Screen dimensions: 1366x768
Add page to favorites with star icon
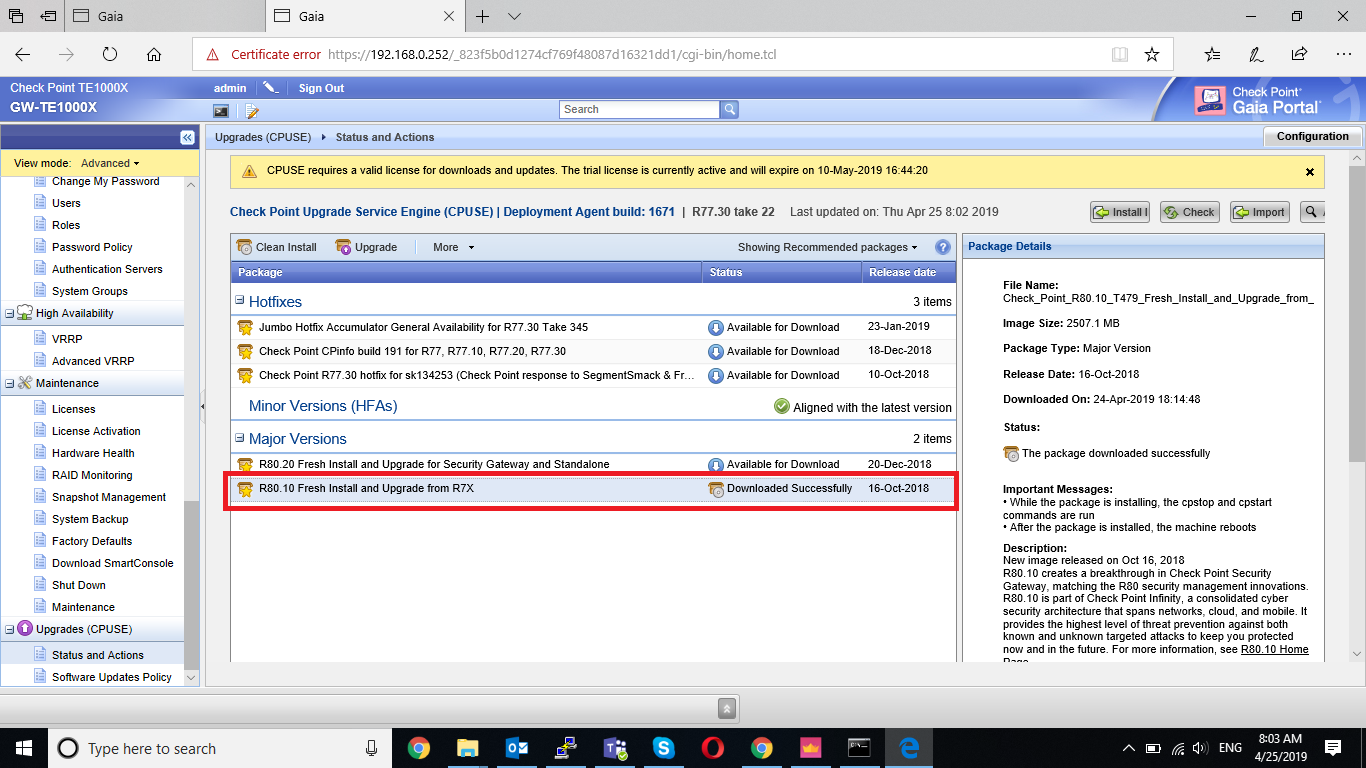coord(1152,54)
